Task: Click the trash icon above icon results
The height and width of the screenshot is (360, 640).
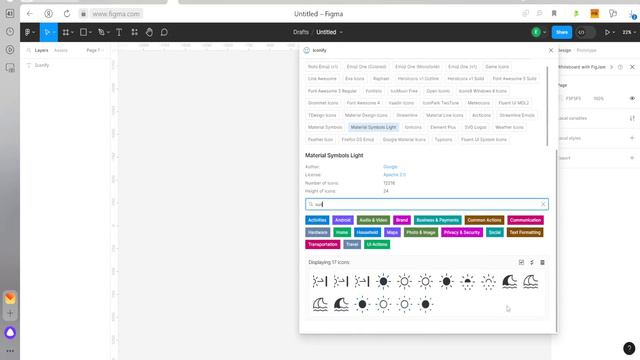Action: (542, 262)
